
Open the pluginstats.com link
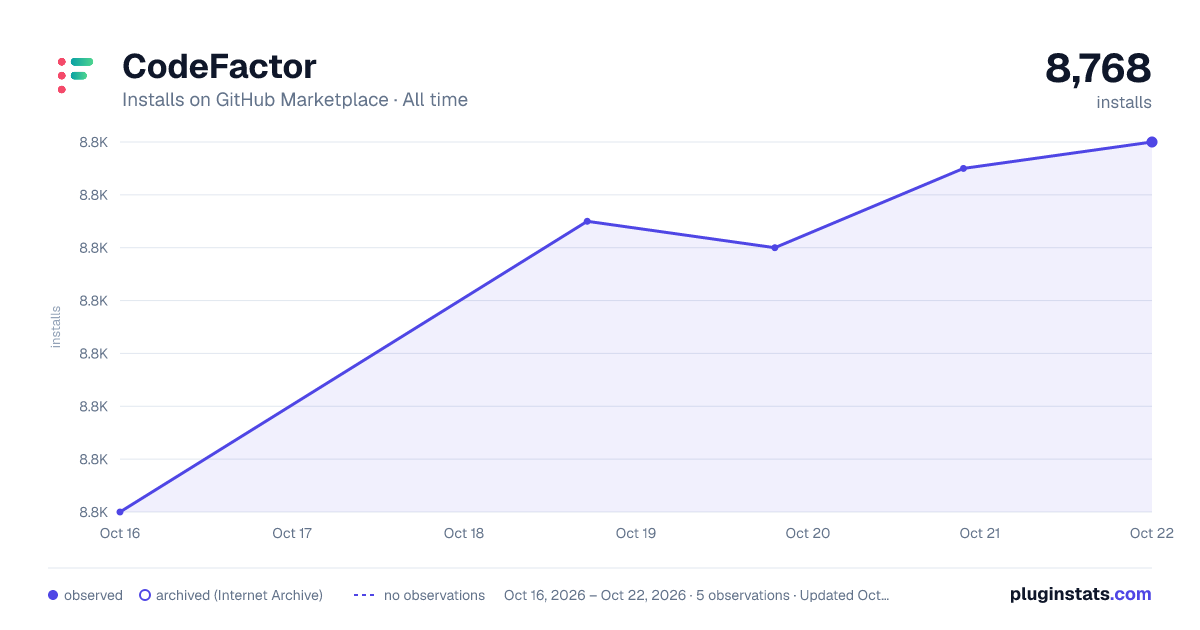(1080, 594)
